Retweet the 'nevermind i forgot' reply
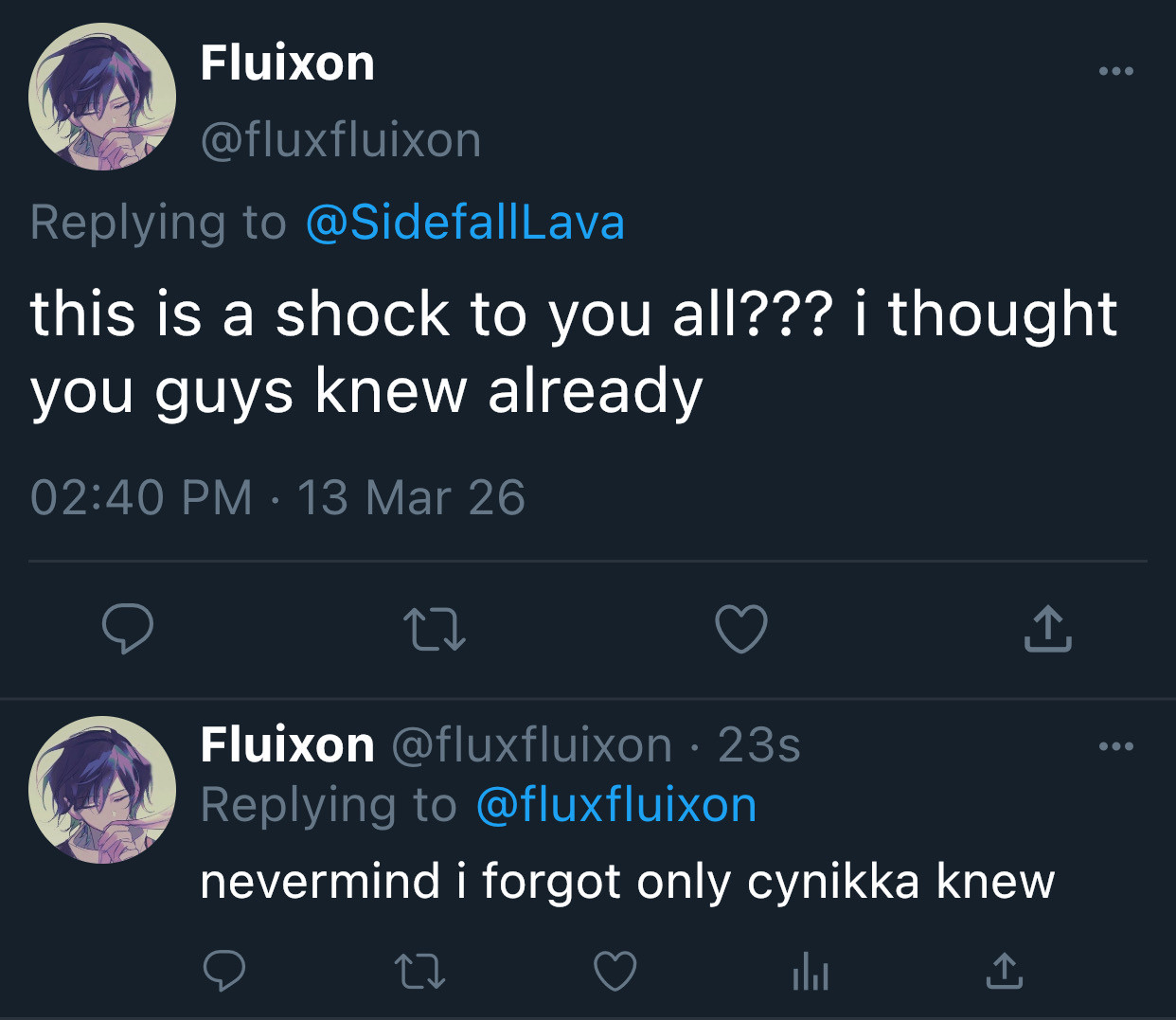The image size is (1176, 1020). 419,972
